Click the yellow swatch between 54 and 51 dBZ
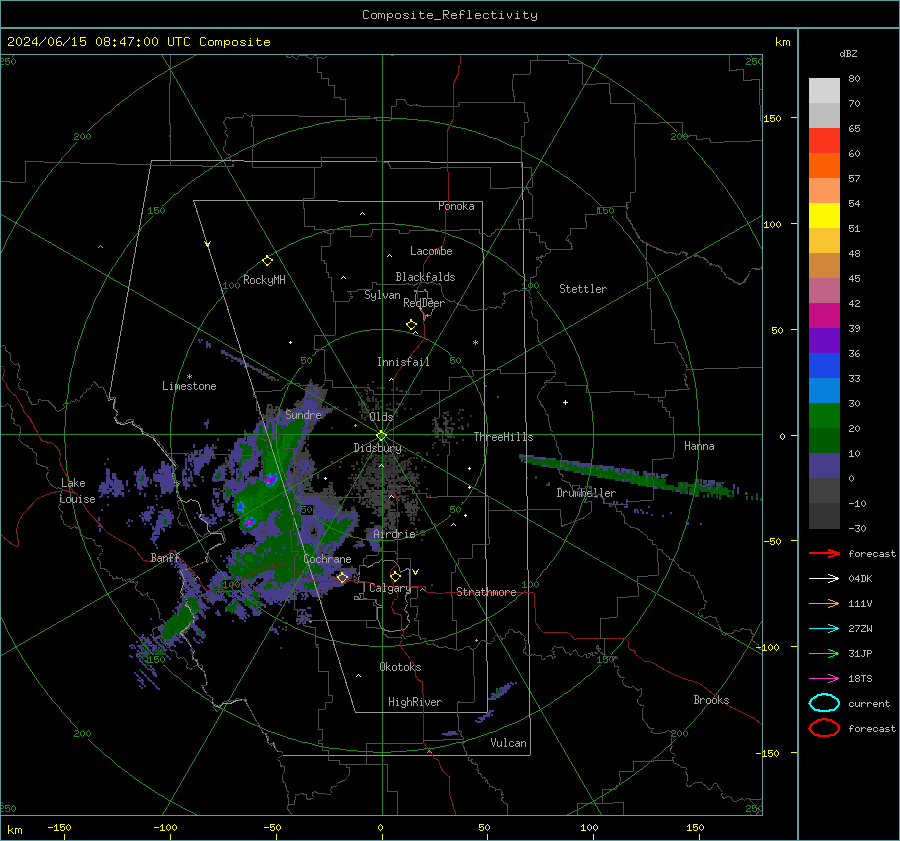The height and width of the screenshot is (841, 900). 824,216
